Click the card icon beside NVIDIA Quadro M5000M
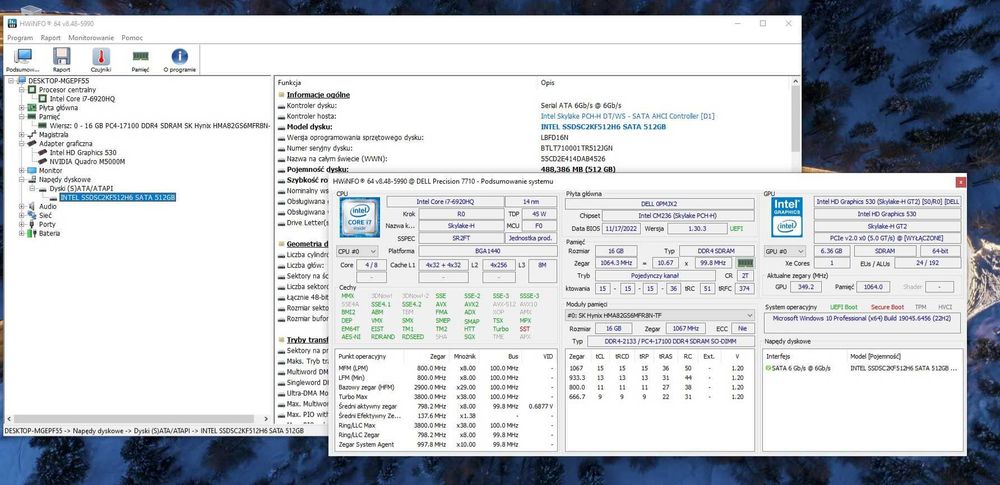 [43, 161]
